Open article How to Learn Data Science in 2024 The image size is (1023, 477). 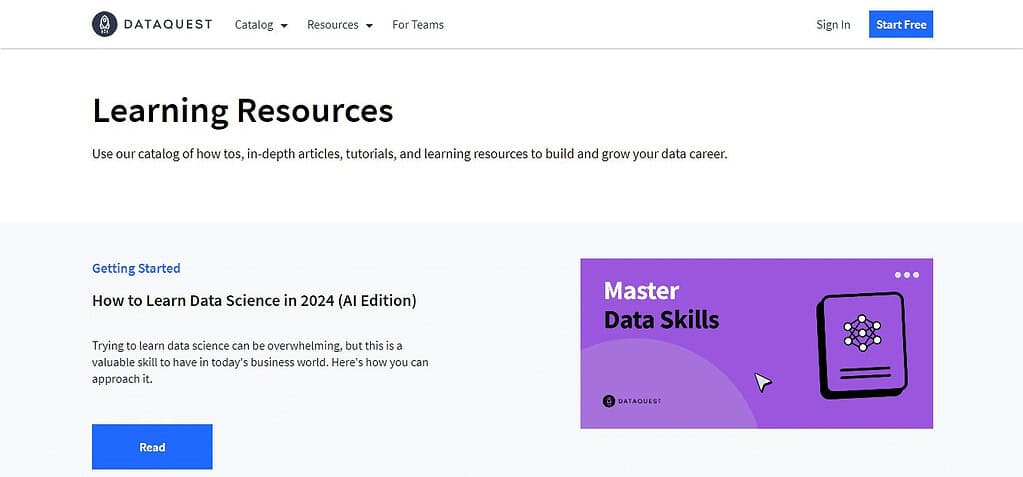[x=254, y=301]
